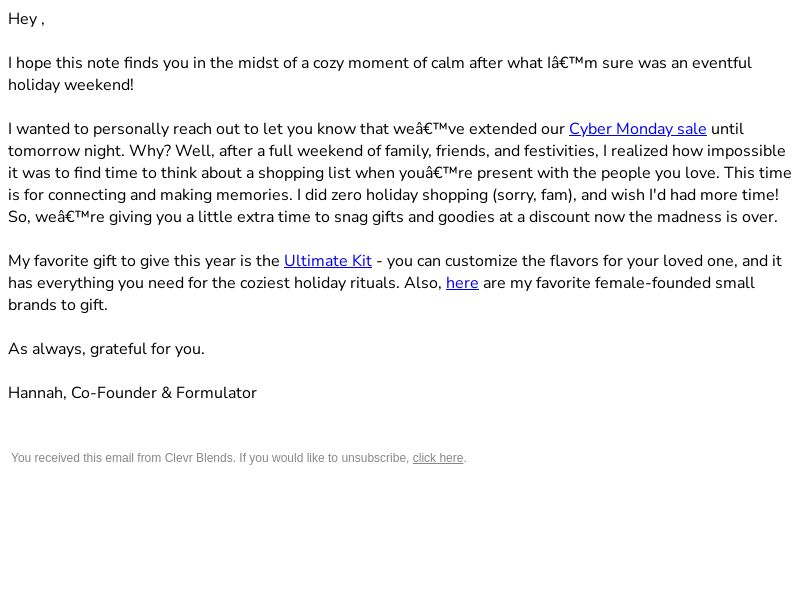This screenshot has height=600, width=800.
Task: Click the "click here" unsubscribe link
Action: pyautogui.click(x=438, y=458)
